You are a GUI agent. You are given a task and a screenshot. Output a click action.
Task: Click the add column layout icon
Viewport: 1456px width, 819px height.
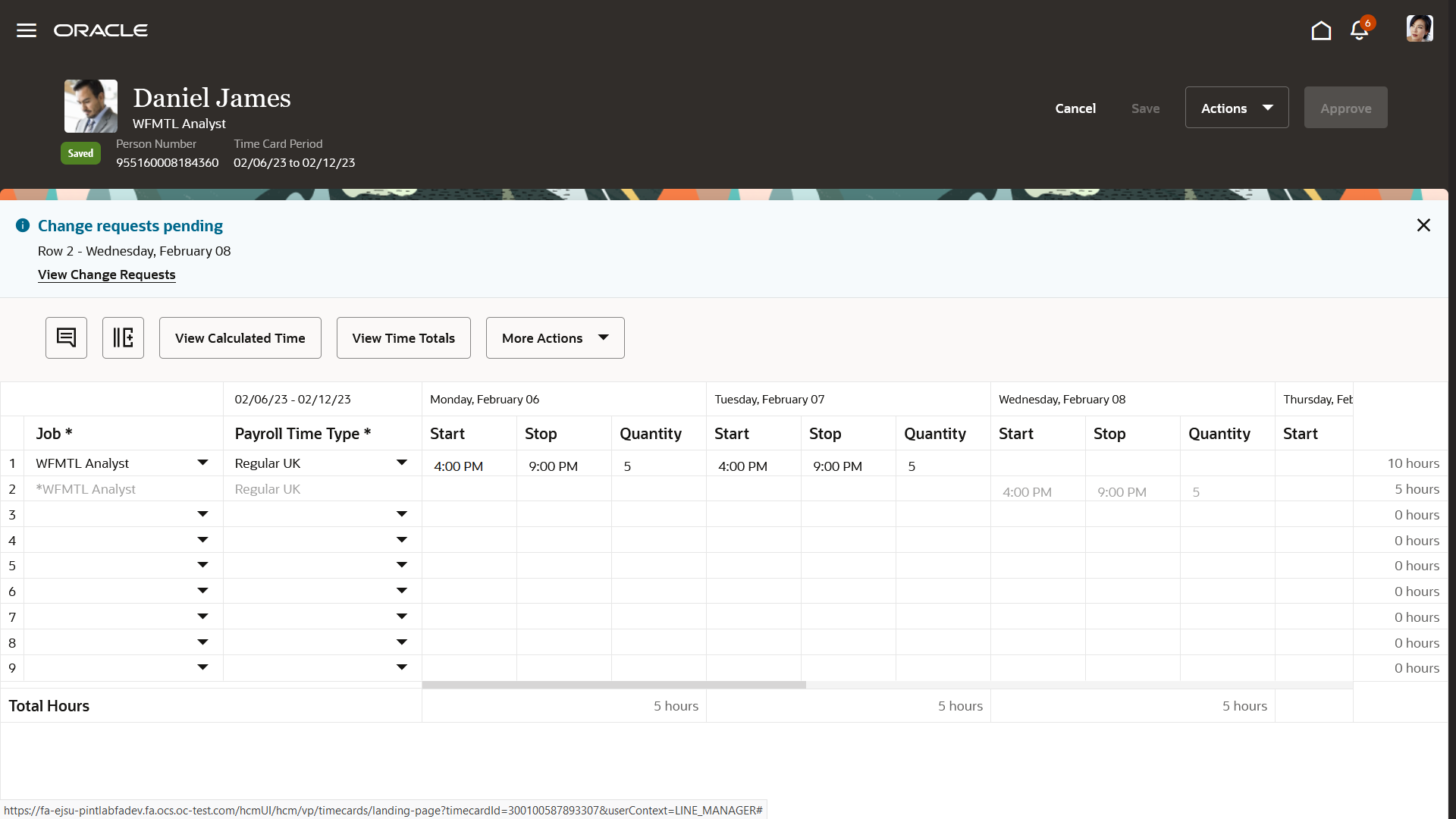tap(123, 337)
